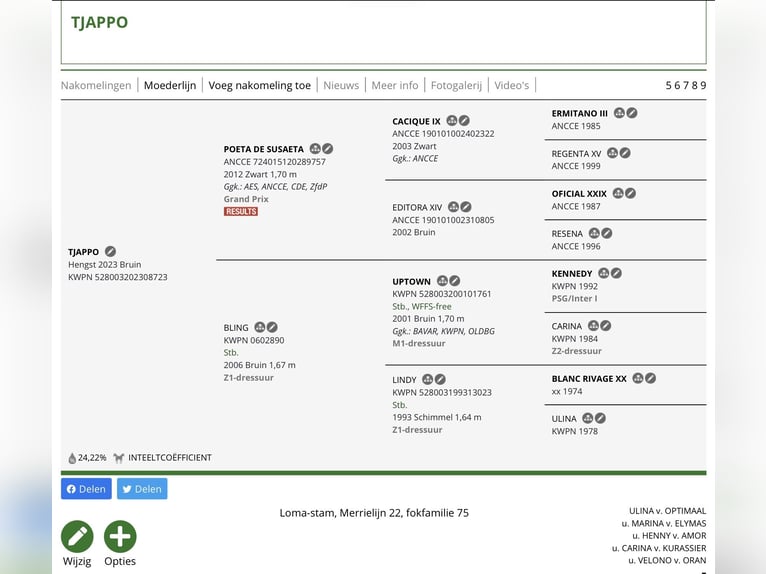Image resolution: width=766 pixels, height=574 pixels.
Task: Open the CACIQUE IX horse page
Action: (x=416, y=121)
